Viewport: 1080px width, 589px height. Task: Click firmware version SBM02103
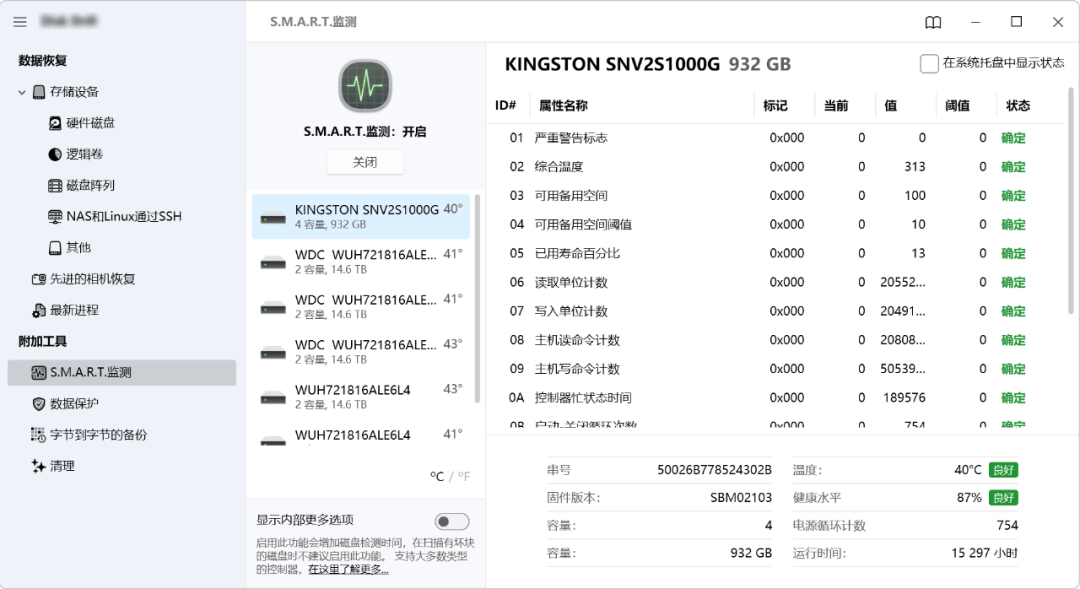pyautogui.click(x=741, y=497)
